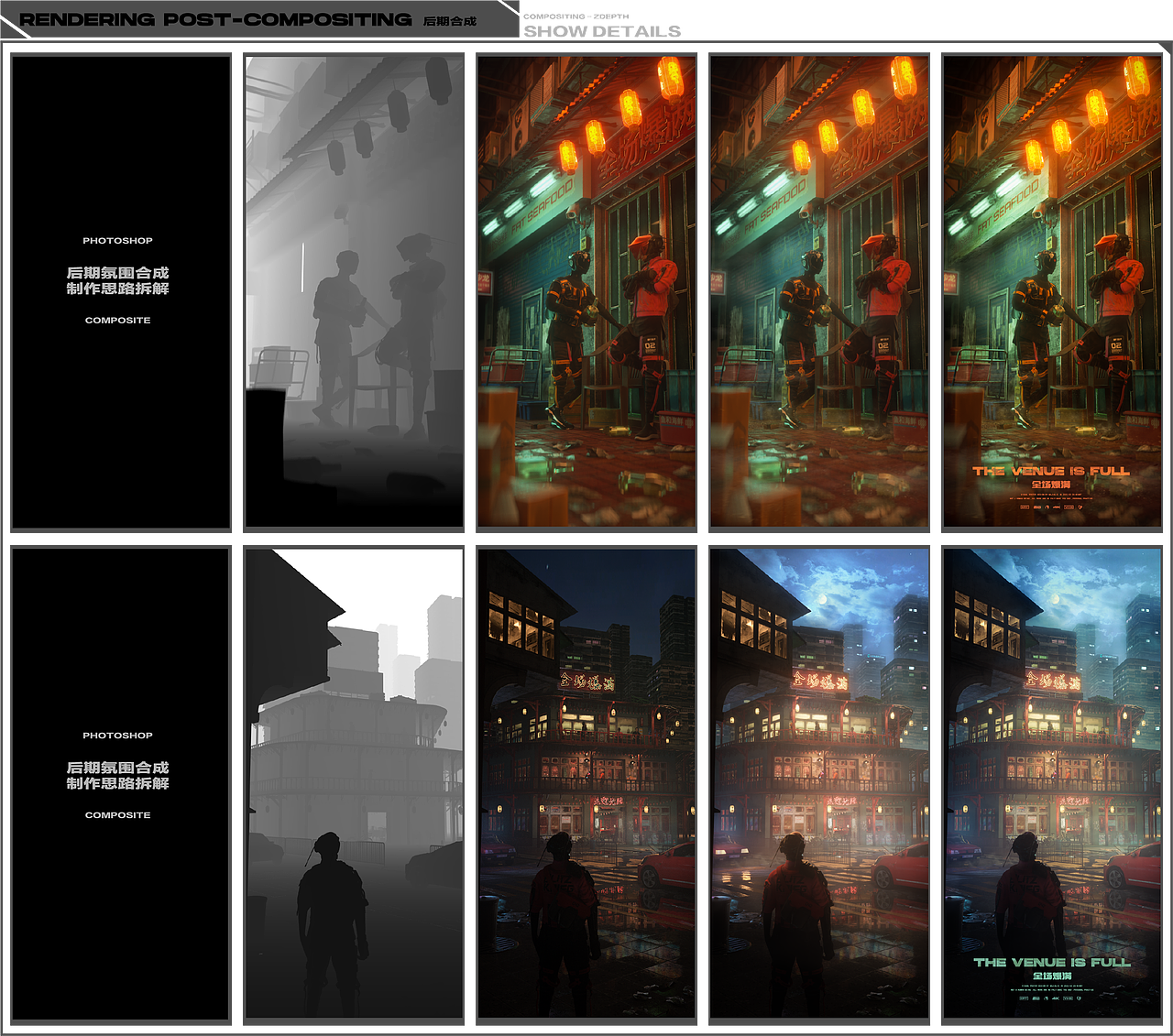The width and height of the screenshot is (1173, 1036).
Task: Open the top-row raw alley render with lanterns
Action: coord(586,292)
